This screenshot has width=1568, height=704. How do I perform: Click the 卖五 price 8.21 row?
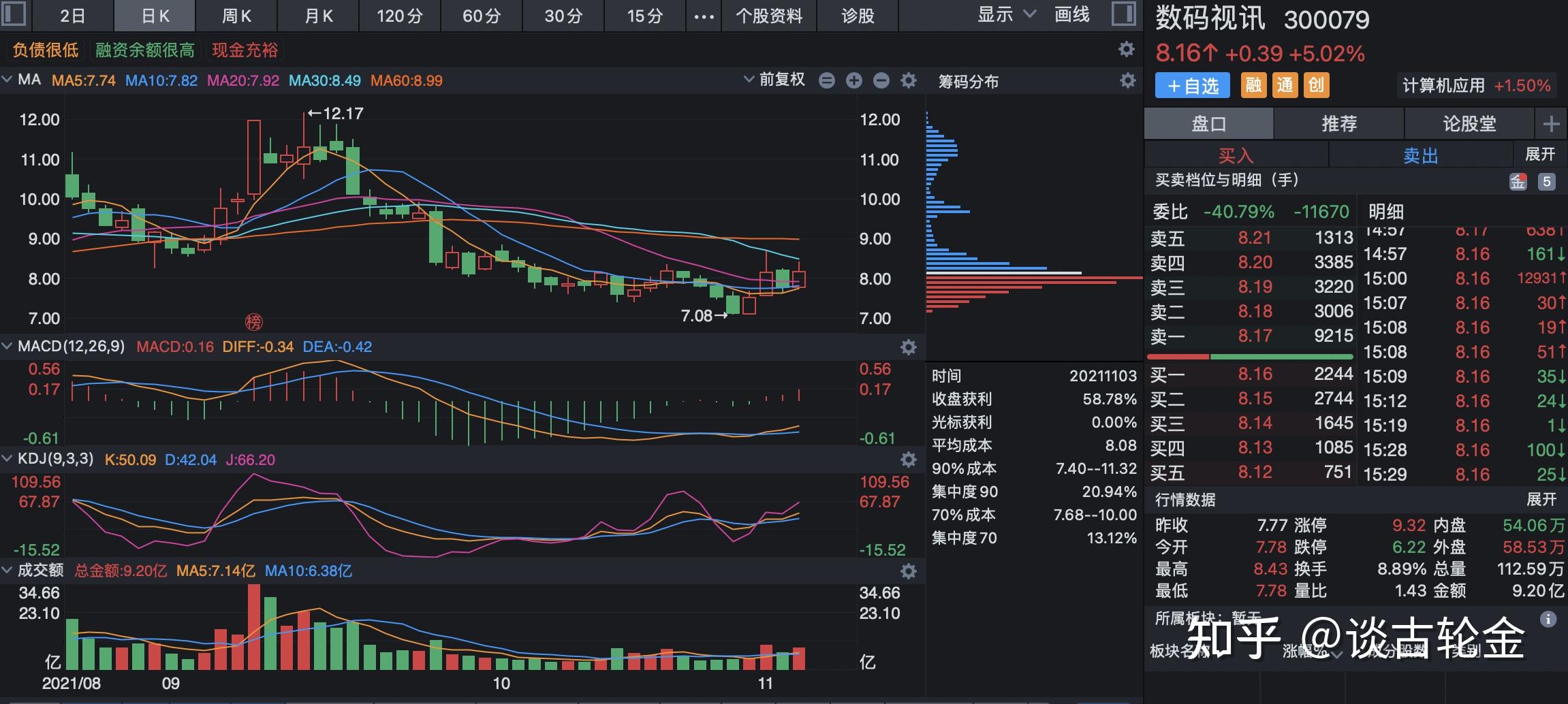(1251, 238)
